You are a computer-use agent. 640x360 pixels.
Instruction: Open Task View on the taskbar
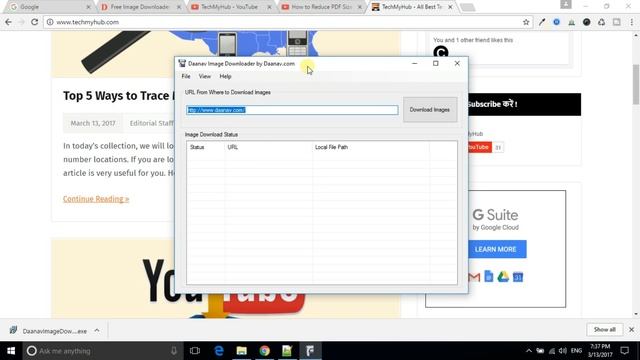coord(195,351)
